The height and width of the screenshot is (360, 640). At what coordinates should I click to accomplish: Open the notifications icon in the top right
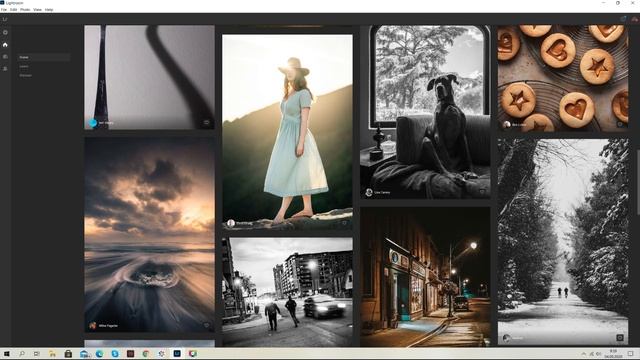tap(623, 19)
